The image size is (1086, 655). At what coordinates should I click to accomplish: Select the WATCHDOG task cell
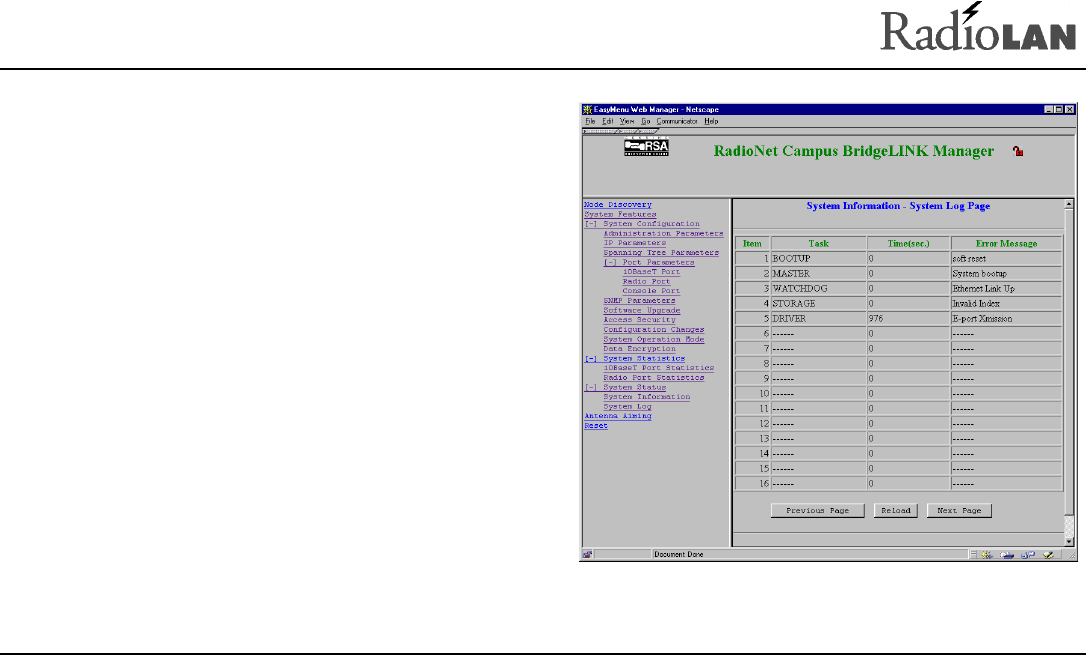[x=819, y=289]
